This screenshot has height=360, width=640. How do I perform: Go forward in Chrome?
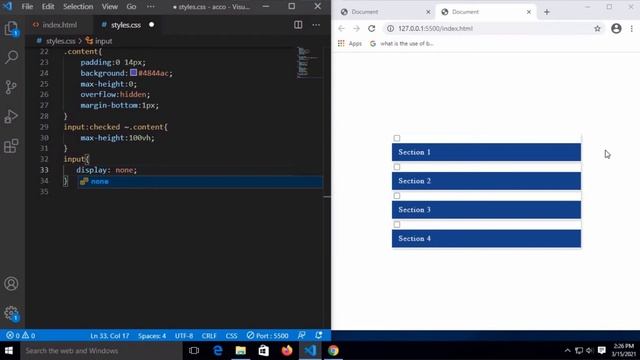pos(356,29)
